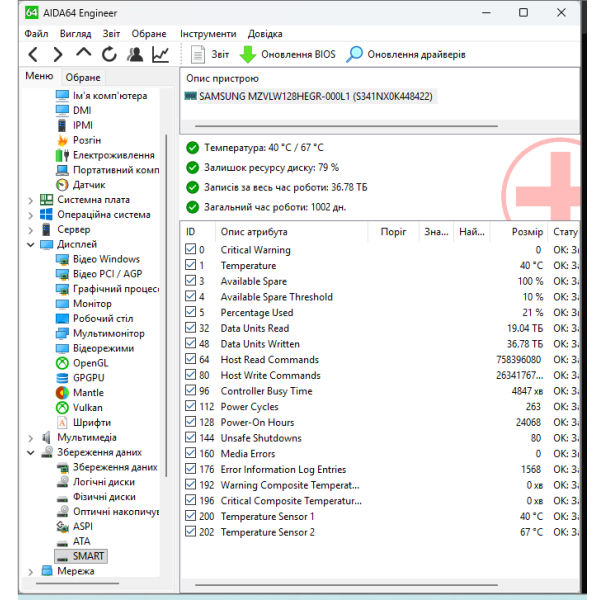Expand the Мультимедіа tree node

tap(31, 437)
